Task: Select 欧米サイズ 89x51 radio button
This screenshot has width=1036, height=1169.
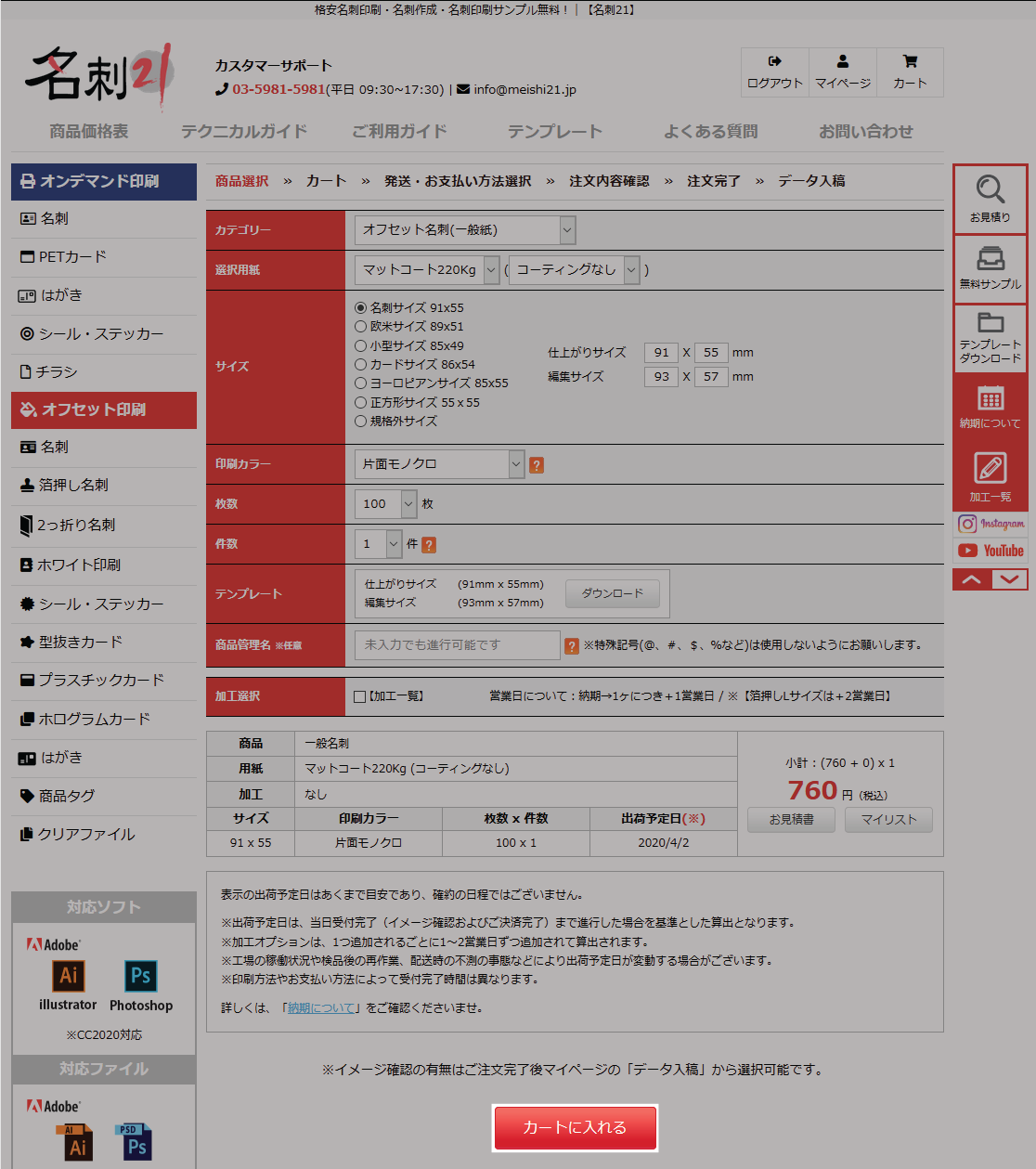Action: [360, 326]
